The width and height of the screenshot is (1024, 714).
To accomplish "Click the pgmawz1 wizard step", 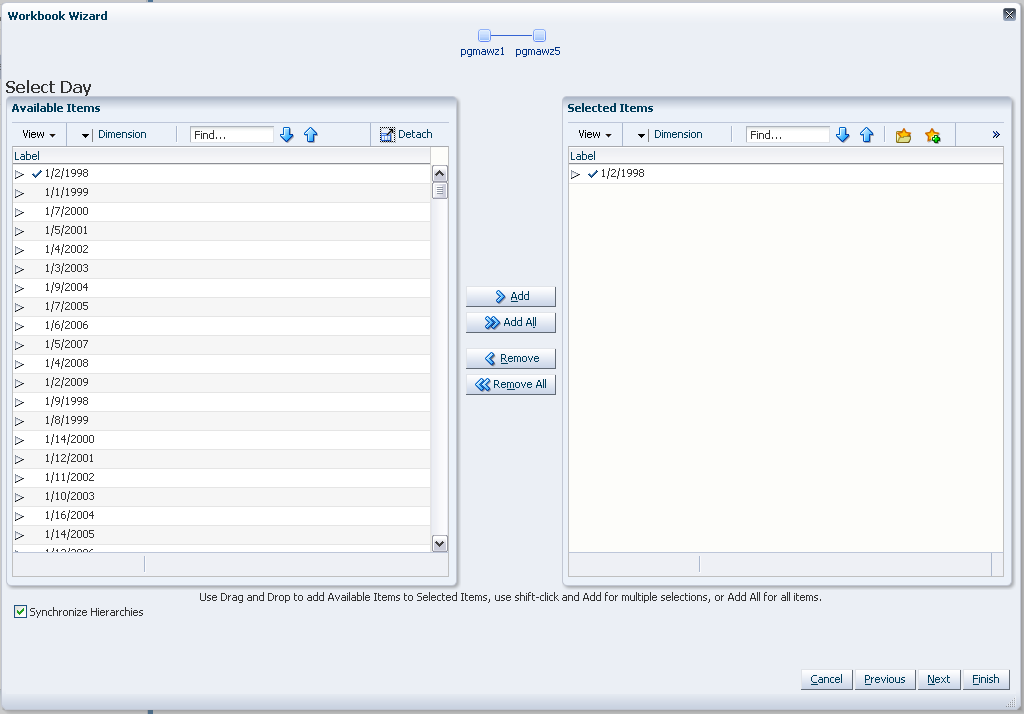I will [483, 42].
